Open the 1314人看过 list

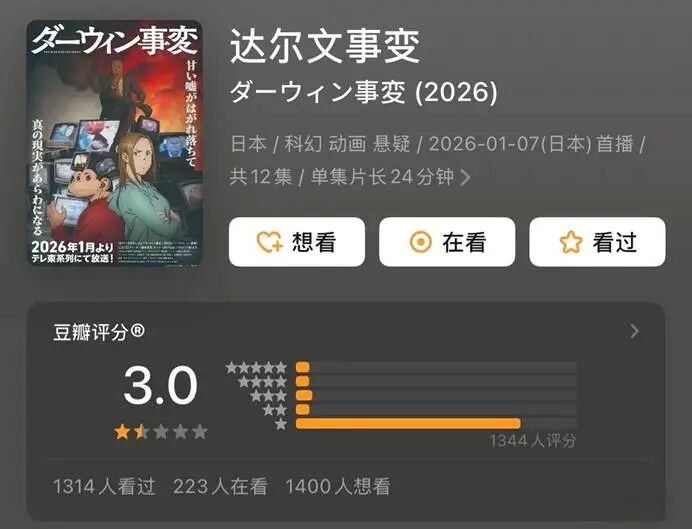pos(104,487)
